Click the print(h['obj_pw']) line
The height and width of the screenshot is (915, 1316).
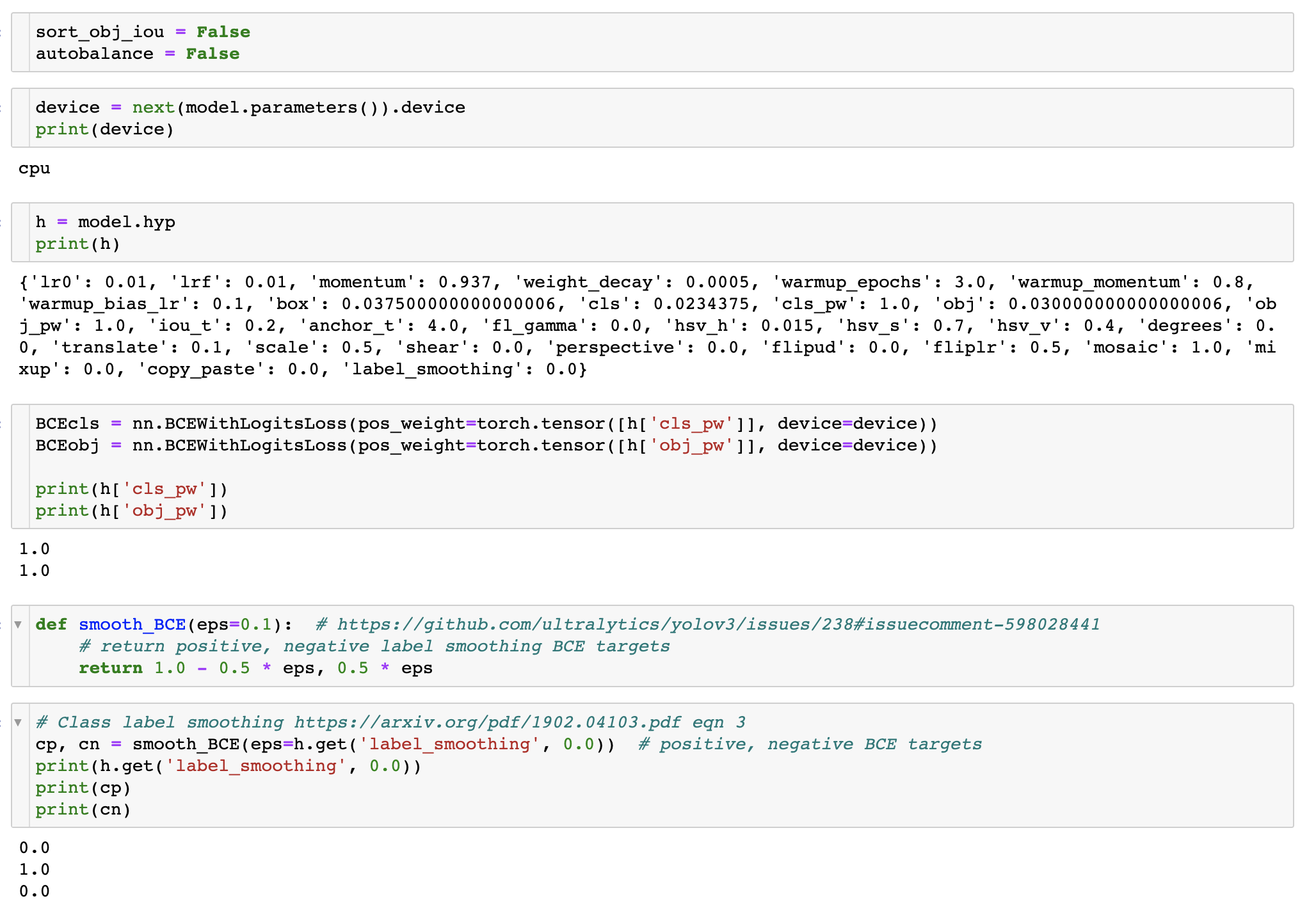[131, 511]
